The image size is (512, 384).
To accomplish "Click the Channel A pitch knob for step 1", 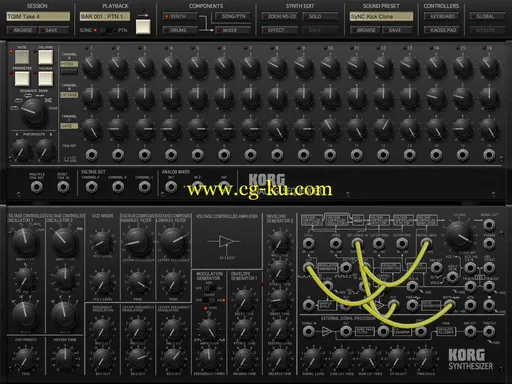I will pyautogui.click(x=92, y=66).
